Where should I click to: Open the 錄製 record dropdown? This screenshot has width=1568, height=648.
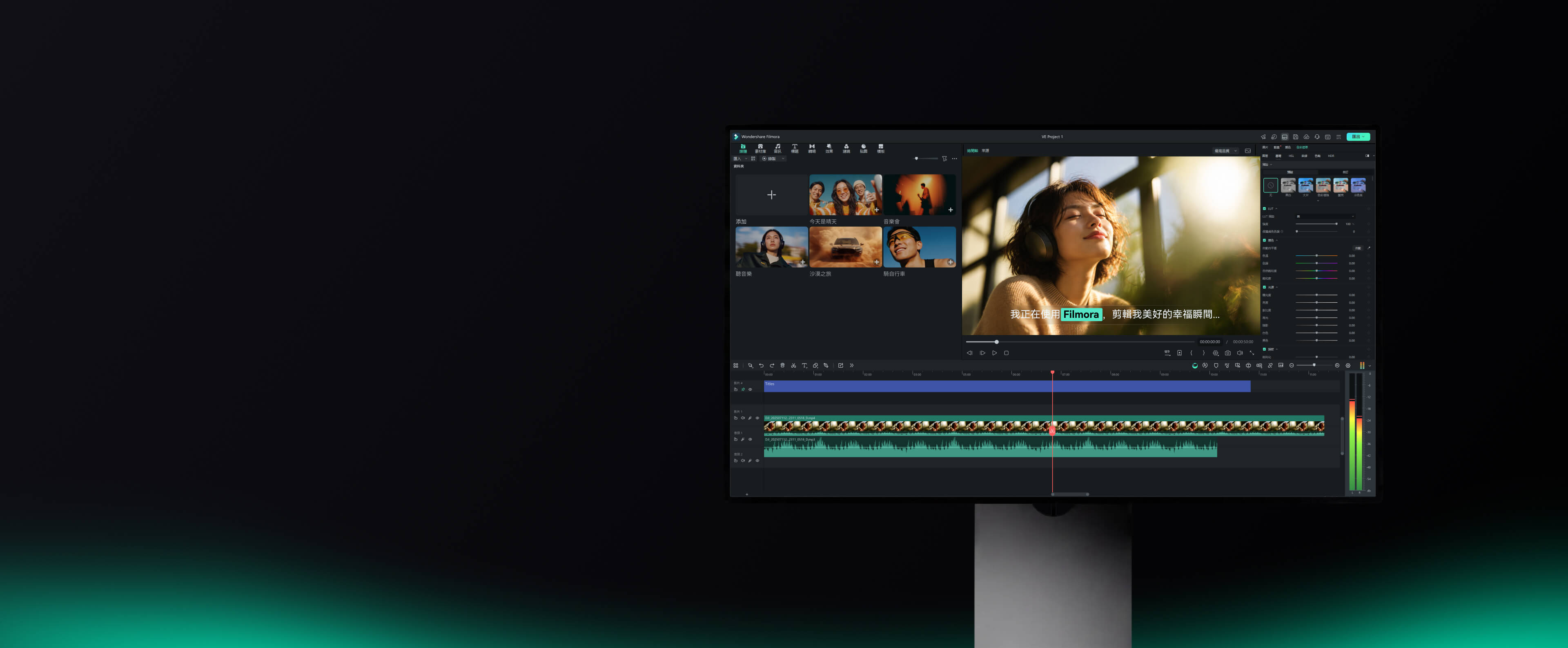pos(774,159)
